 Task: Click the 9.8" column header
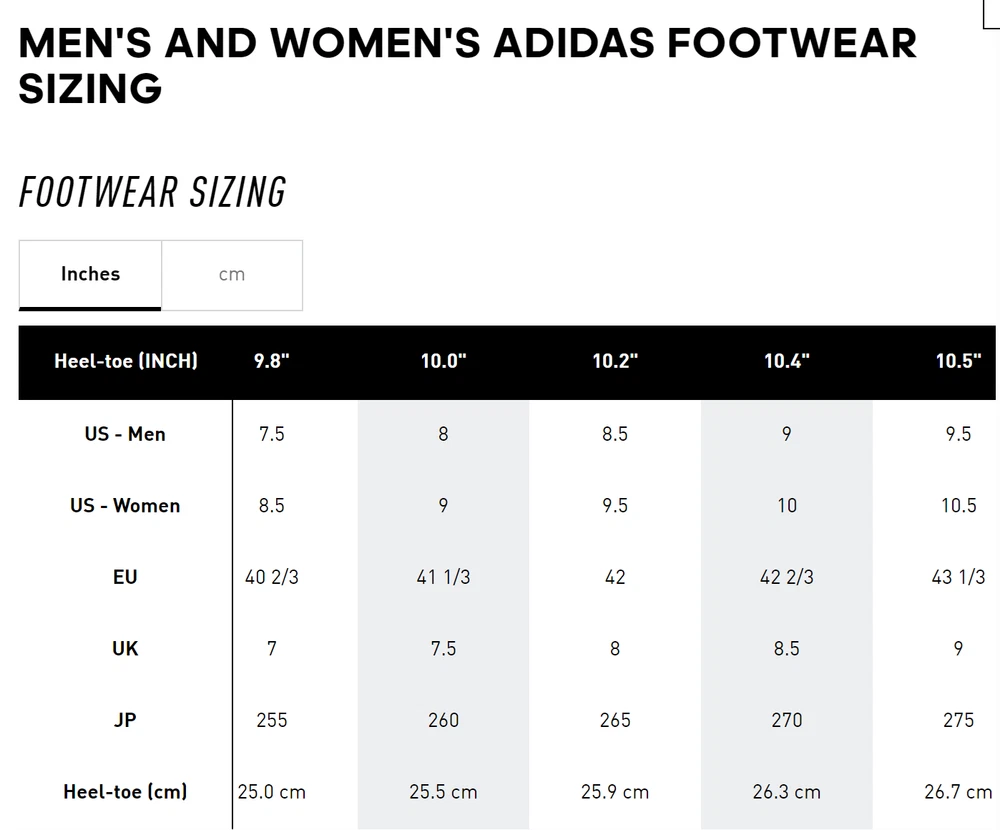point(271,362)
